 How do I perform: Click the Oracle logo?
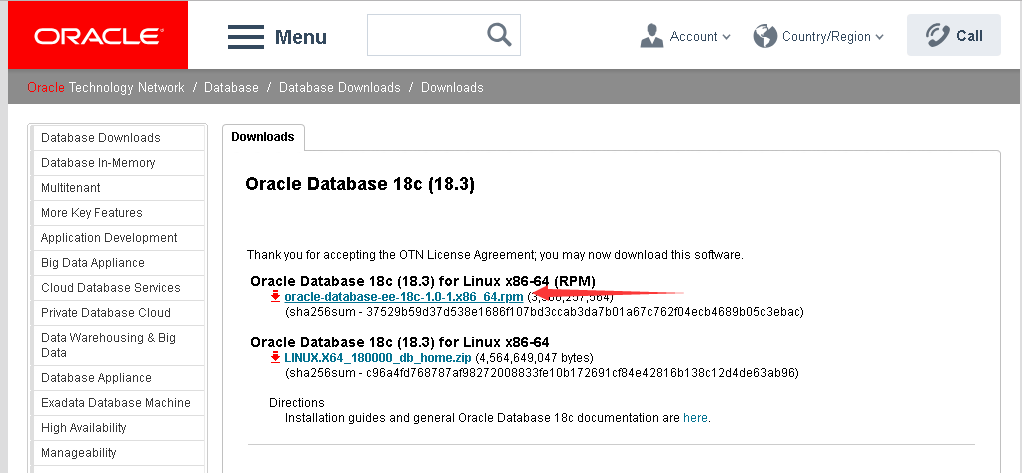point(98,36)
